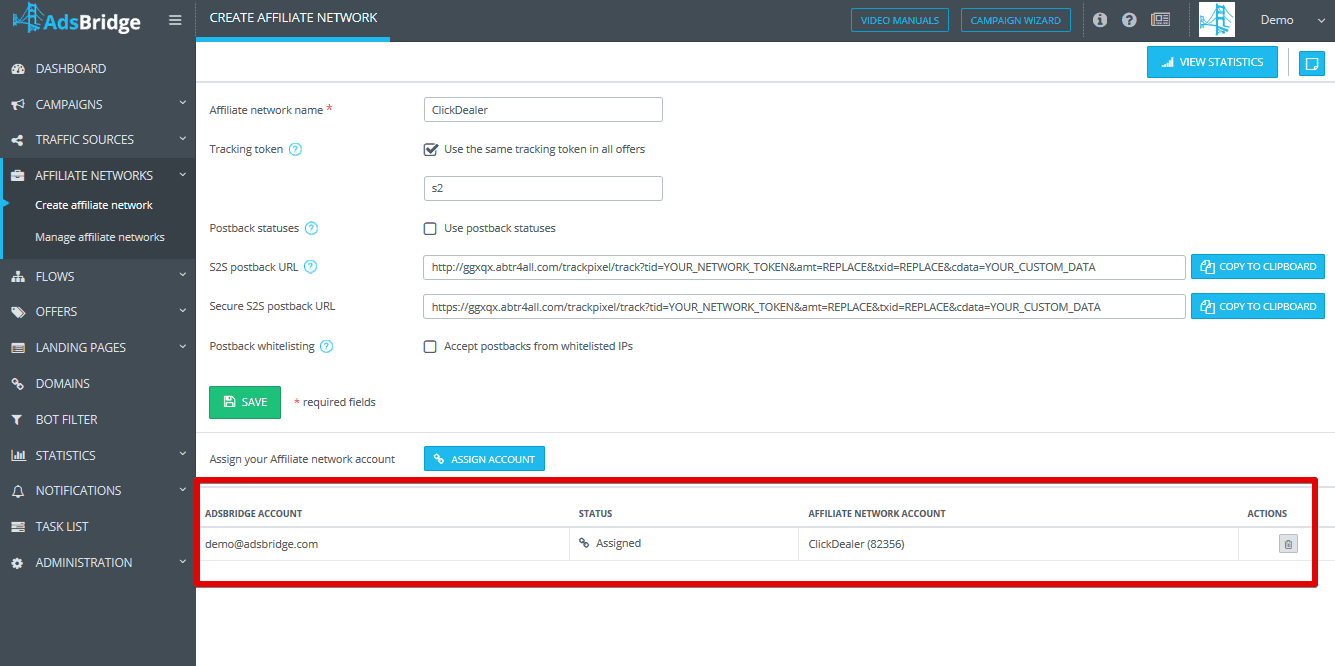The width and height of the screenshot is (1335, 666).
Task: Click the Campaign Wizard button
Action: pyautogui.click(x=1016, y=20)
